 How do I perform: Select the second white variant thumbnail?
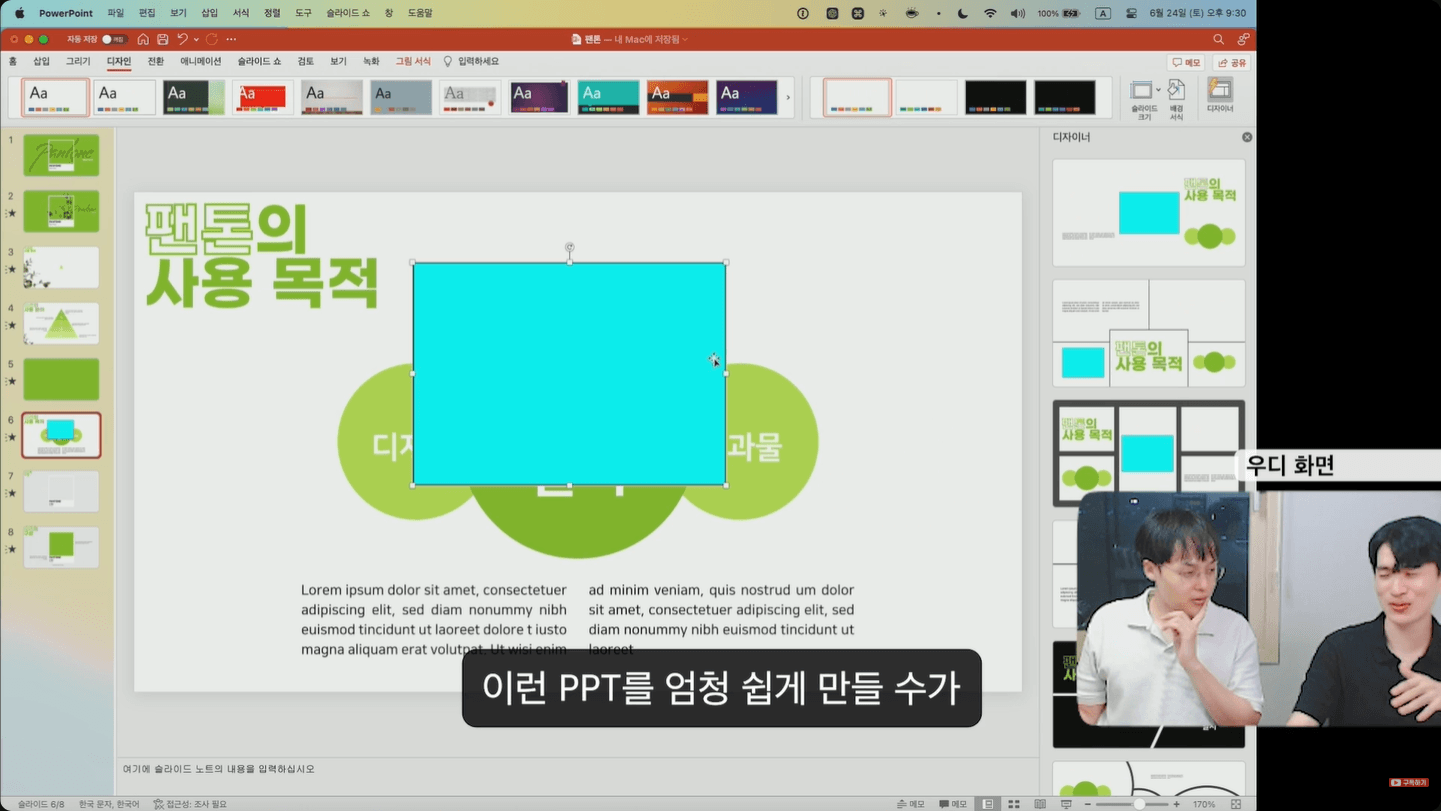926,97
